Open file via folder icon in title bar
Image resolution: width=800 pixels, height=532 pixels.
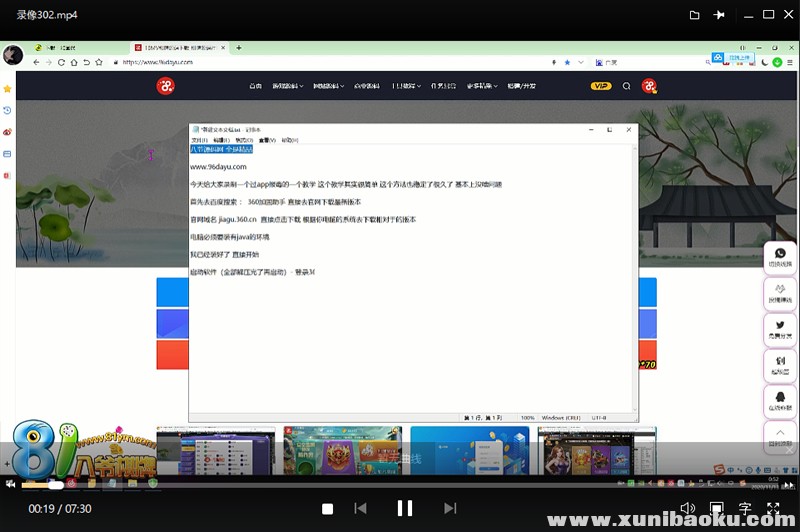[694, 15]
